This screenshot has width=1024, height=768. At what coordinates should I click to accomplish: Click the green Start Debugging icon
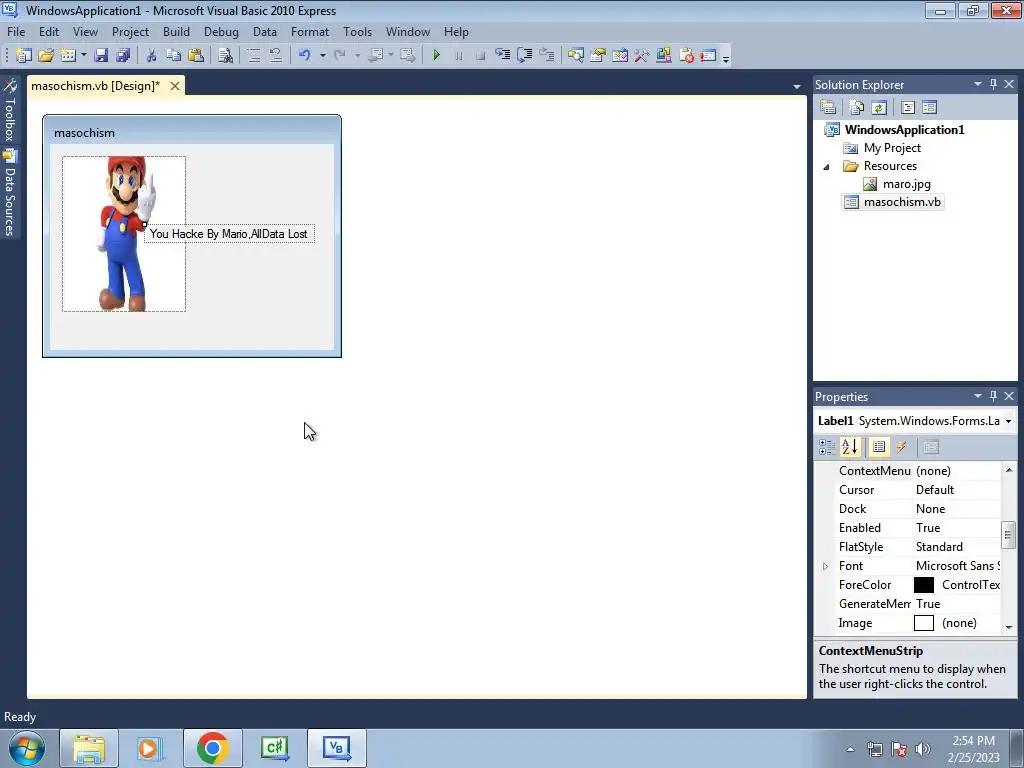point(436,56)
